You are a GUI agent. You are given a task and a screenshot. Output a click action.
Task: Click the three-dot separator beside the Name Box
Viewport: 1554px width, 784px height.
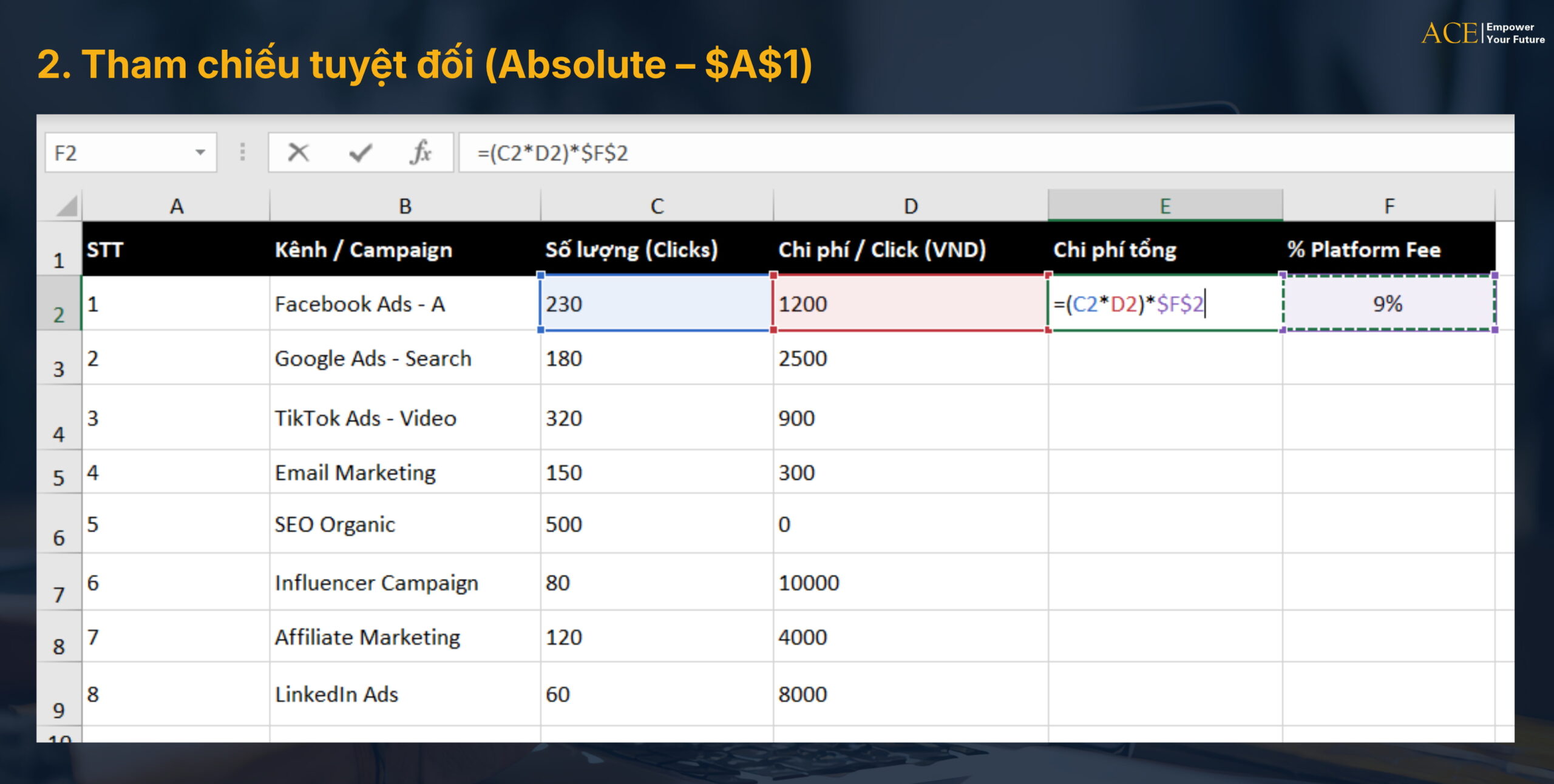coord(242,152)
